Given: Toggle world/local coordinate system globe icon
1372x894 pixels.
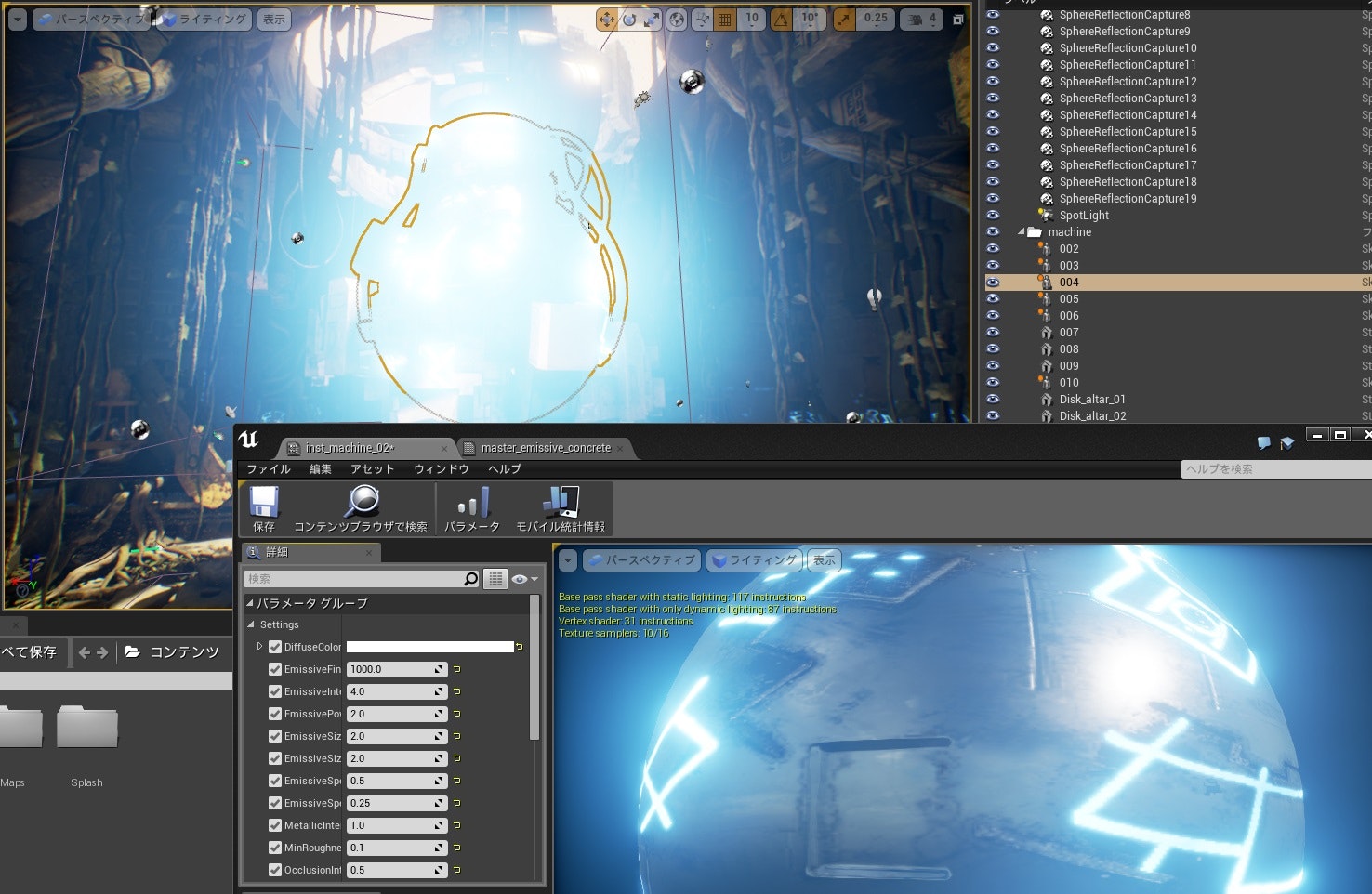Looking at the screenshot, I should [678, 20].
